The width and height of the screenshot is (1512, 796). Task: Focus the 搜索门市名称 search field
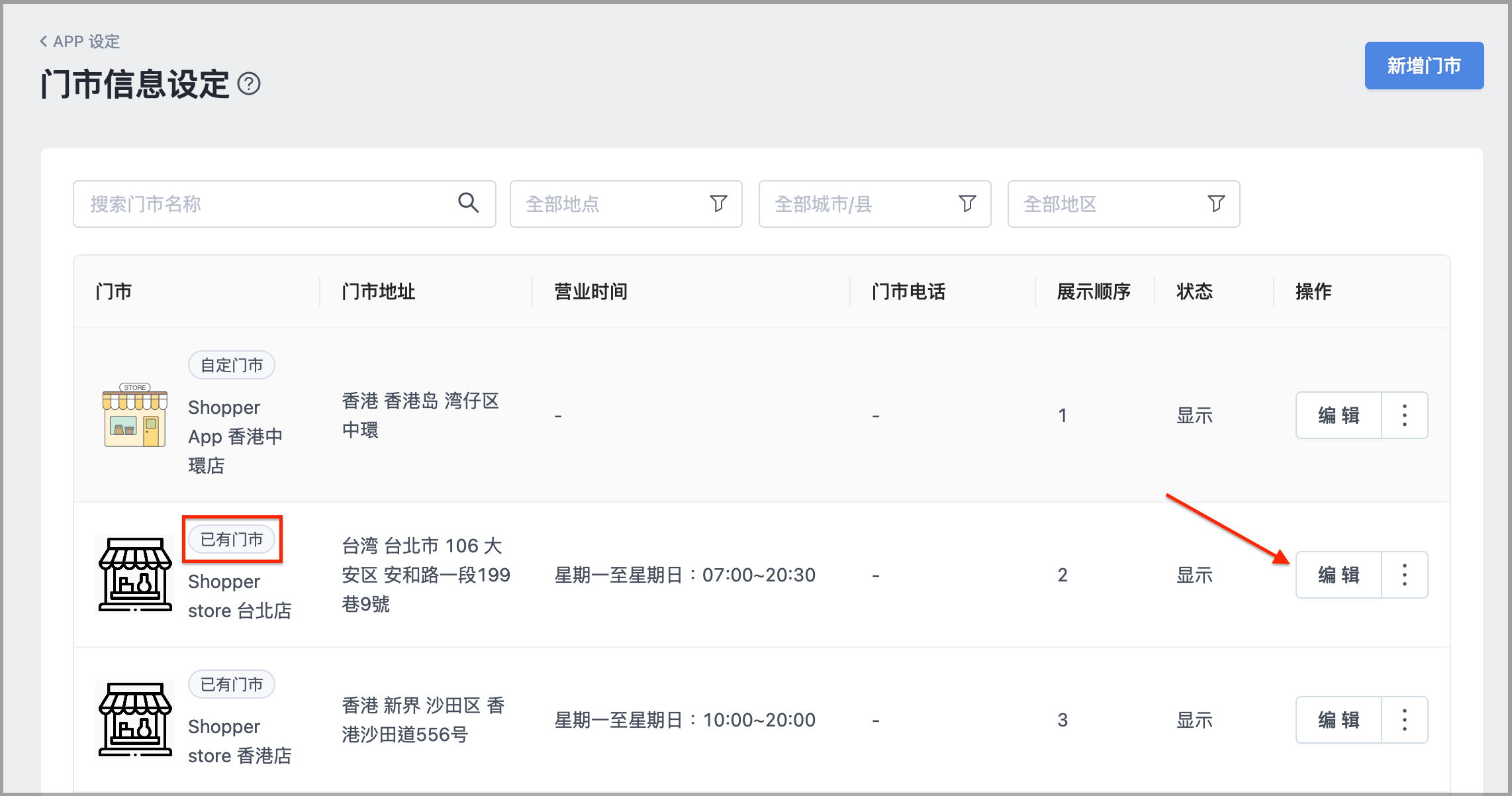(x=285, y=204)
